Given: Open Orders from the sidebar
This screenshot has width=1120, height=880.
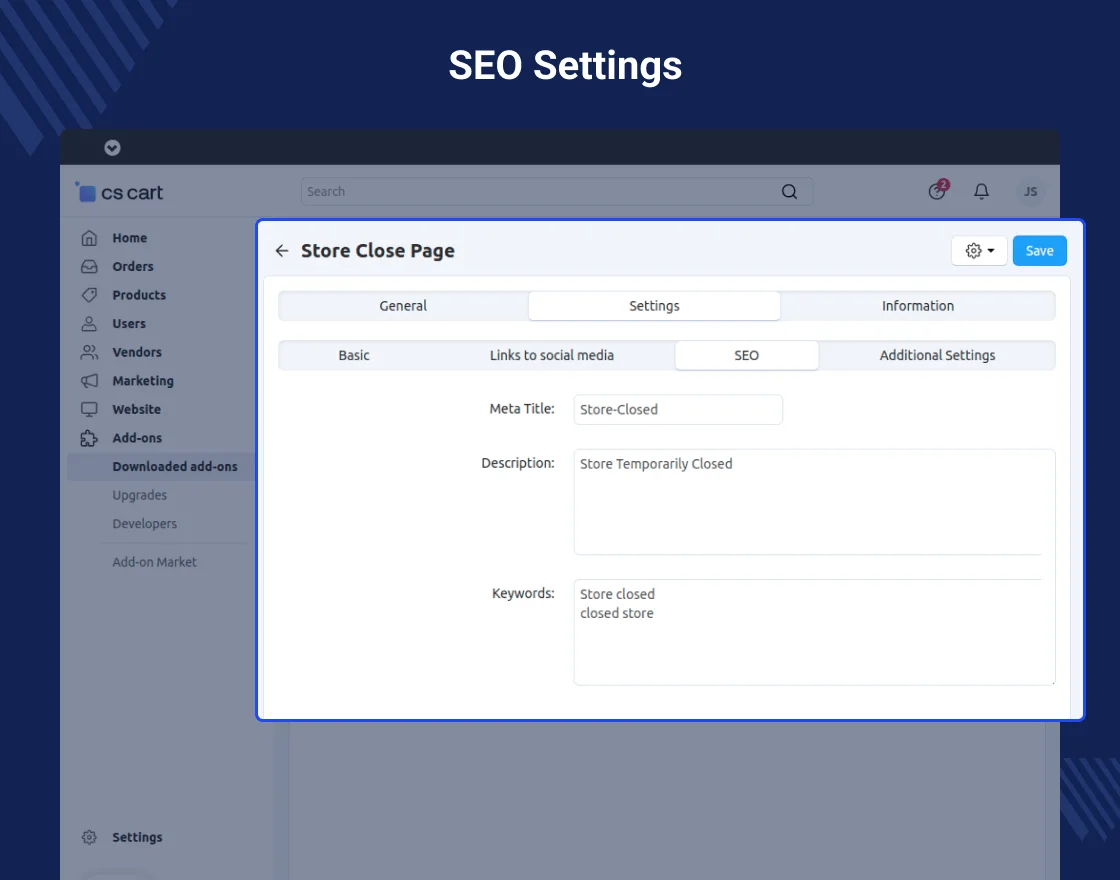Looking at the screenshot, I should tap(132, 267).
